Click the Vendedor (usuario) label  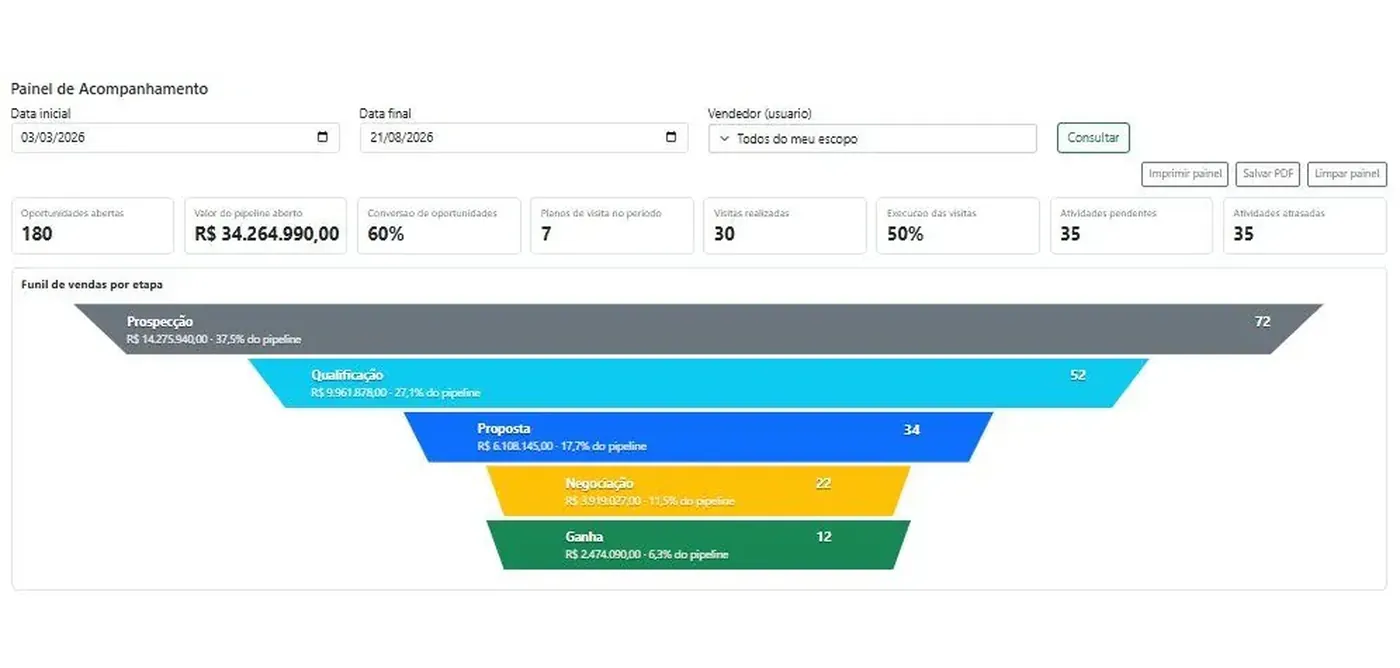pyautogui.click(x=760, y=114)
